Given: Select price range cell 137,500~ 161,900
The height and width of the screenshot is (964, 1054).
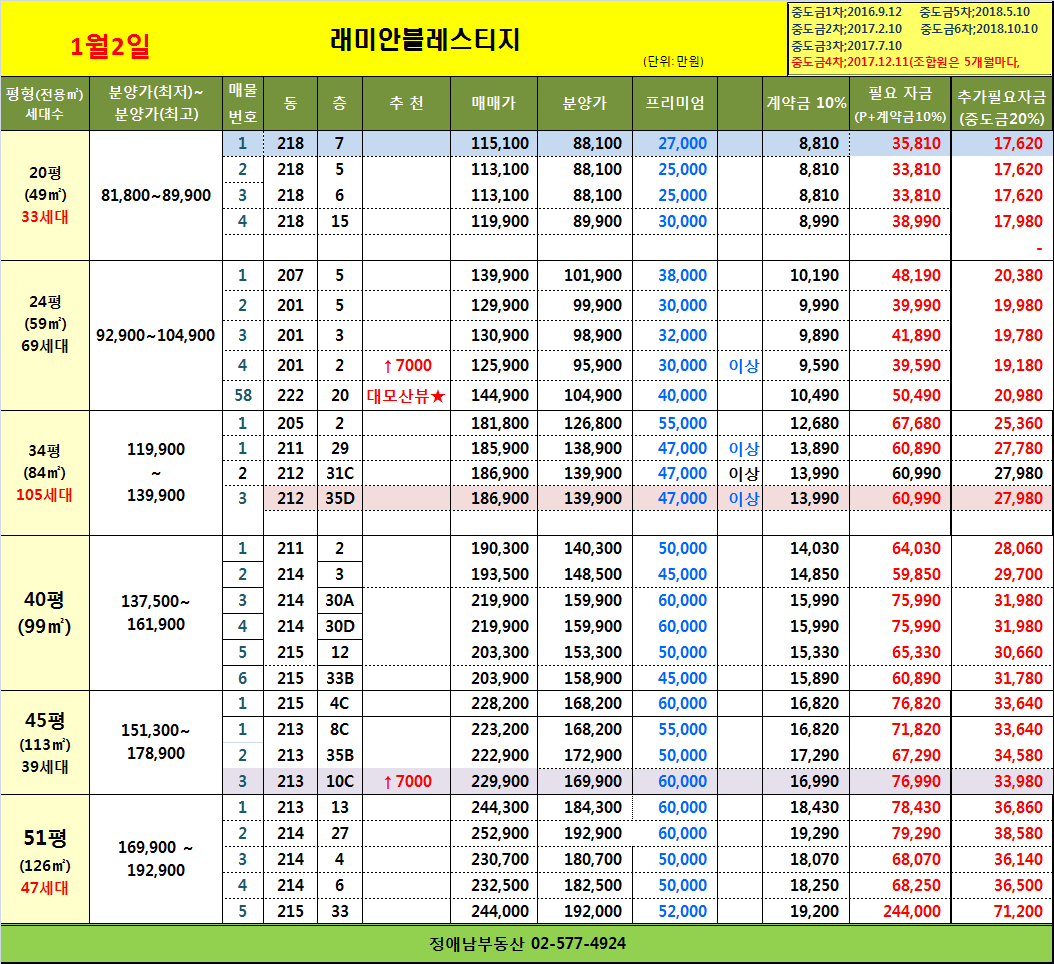Looking at the screenshot, I should click(156, 612).
